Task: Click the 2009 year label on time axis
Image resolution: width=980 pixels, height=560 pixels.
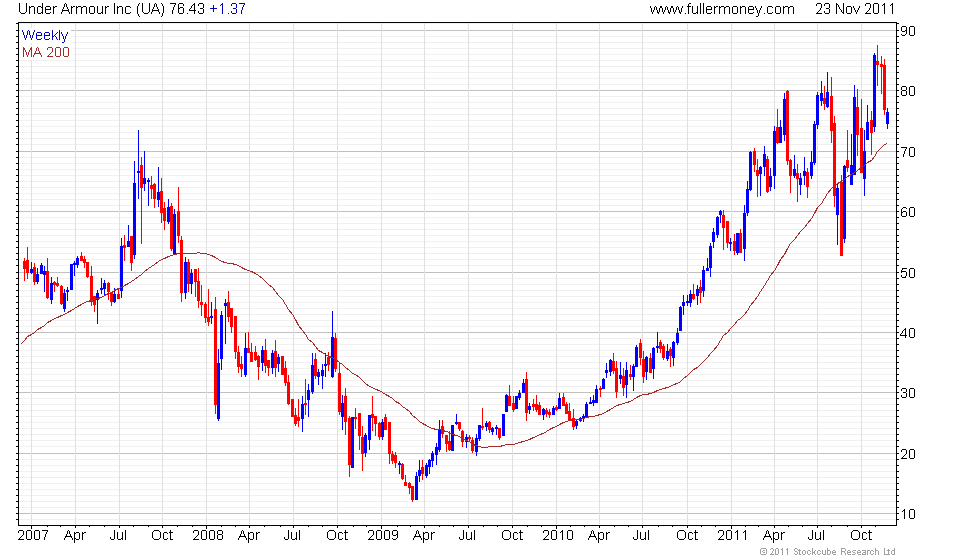Action: coord(382,536)
